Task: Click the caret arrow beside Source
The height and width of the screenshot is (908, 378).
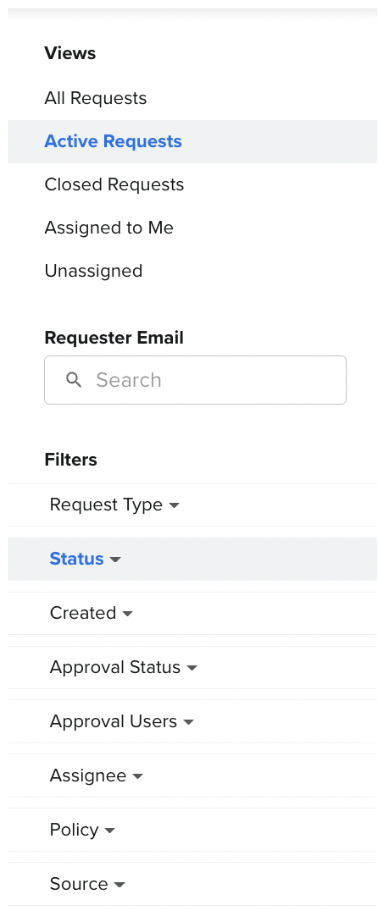Action: pyautogui.click(x=119, y=885)
